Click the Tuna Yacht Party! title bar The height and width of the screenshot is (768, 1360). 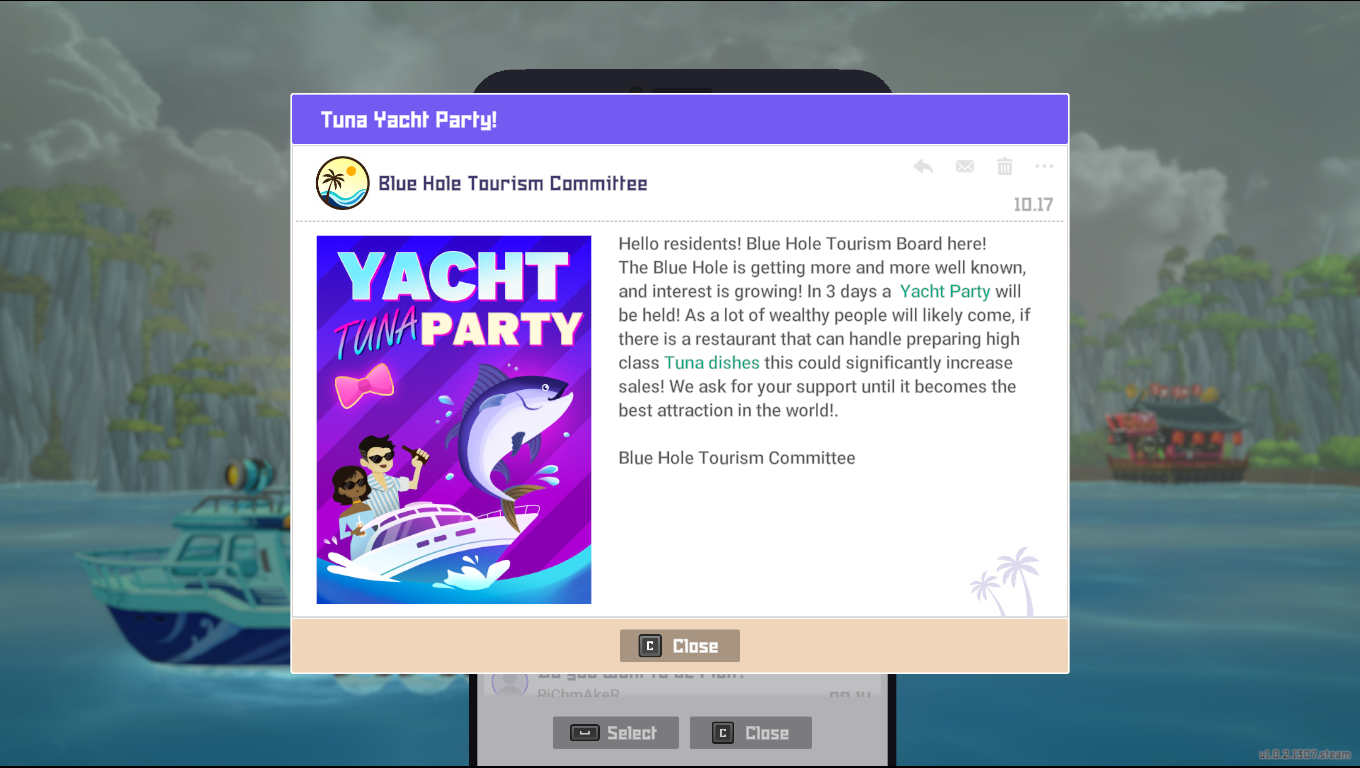tap(680, 120)
